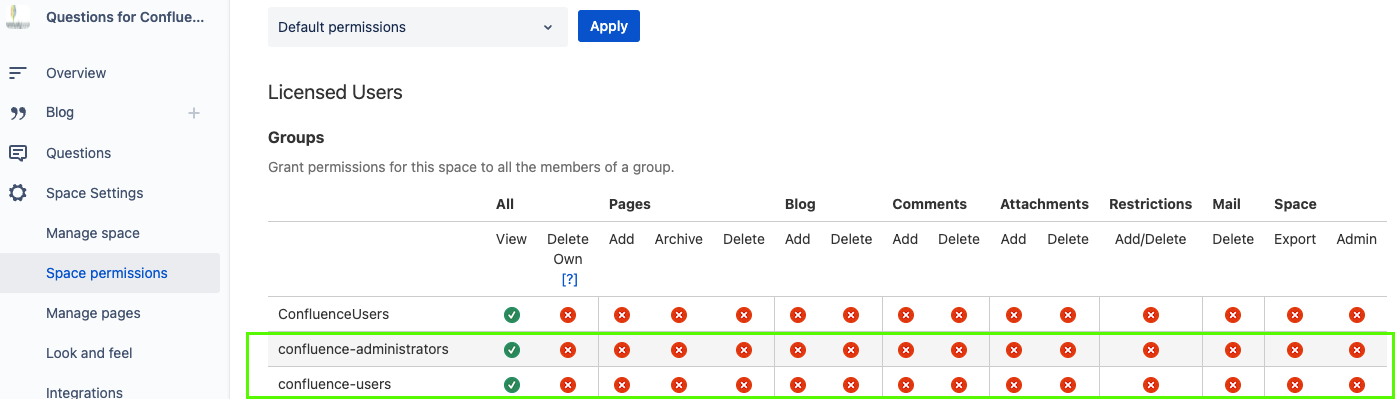
Task: Open Manage space settings
Action: click(93, 233)
